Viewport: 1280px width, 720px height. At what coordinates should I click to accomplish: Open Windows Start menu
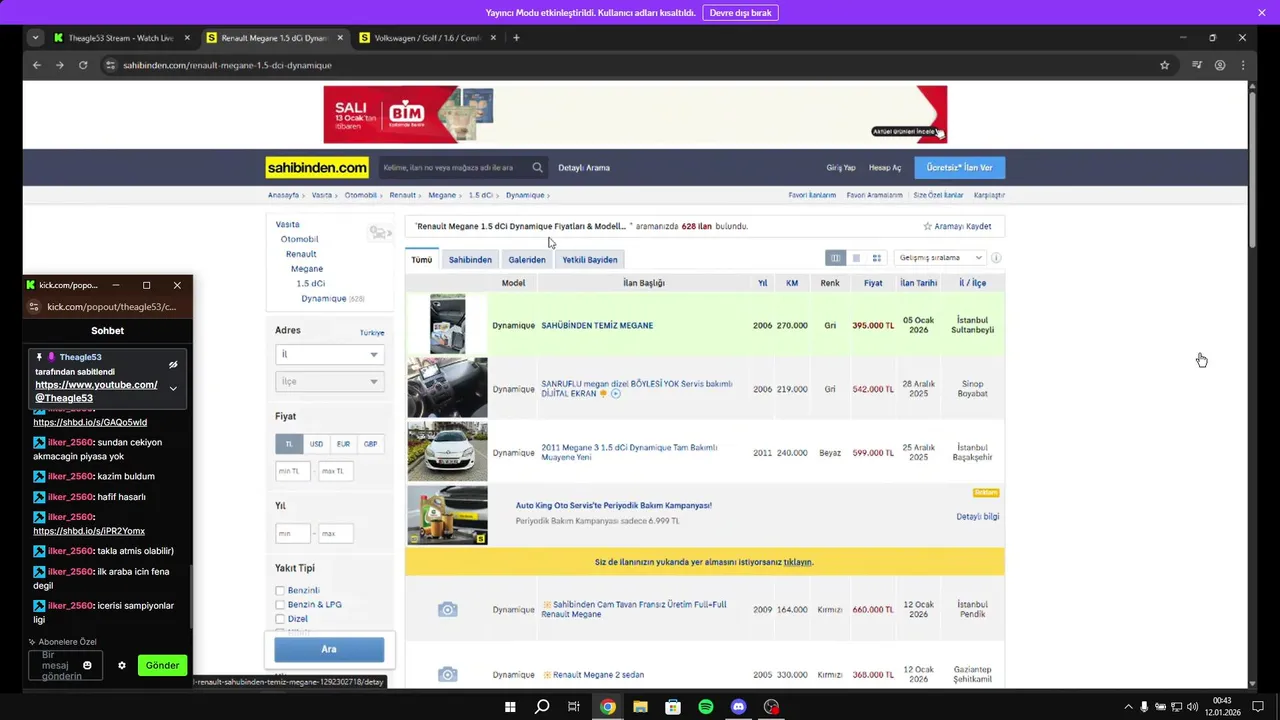510,707
